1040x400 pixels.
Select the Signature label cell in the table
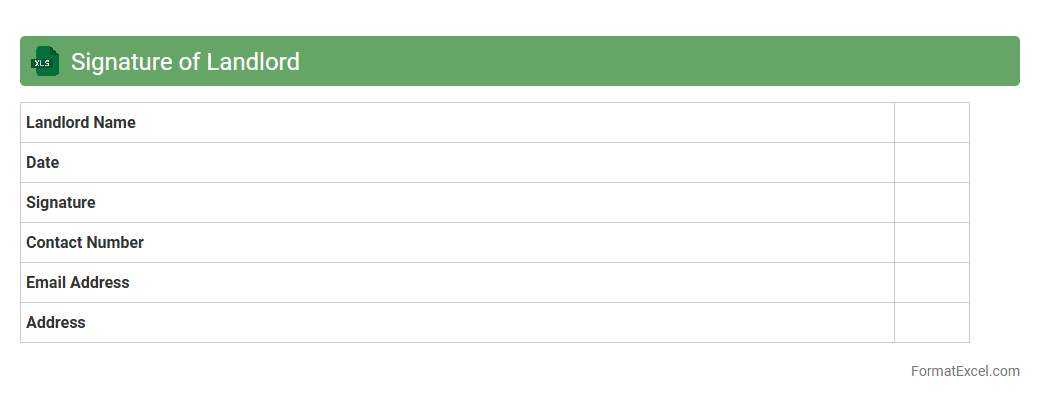coord(61,203)
